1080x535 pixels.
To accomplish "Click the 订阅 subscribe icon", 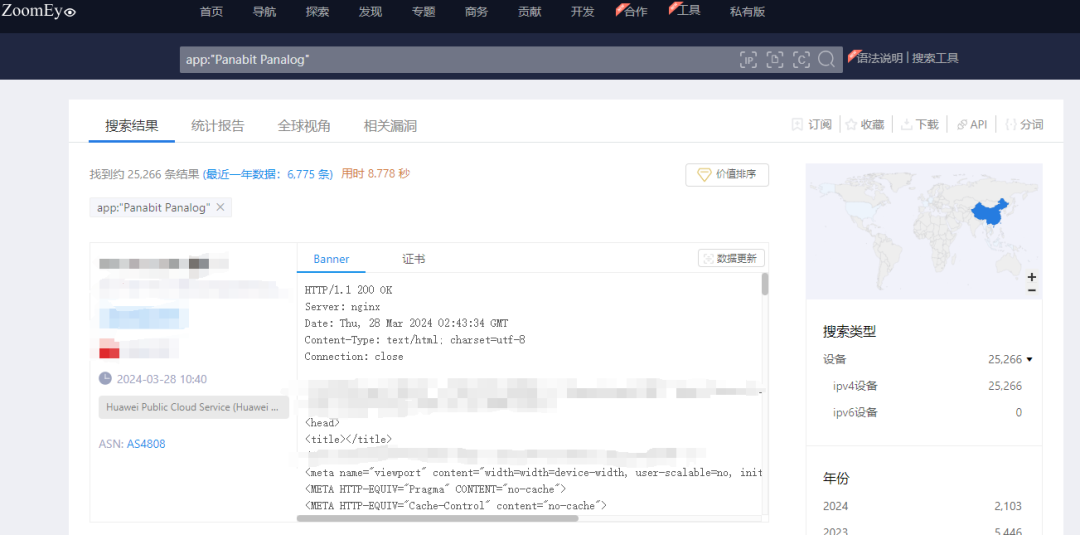I will [797, 125].
